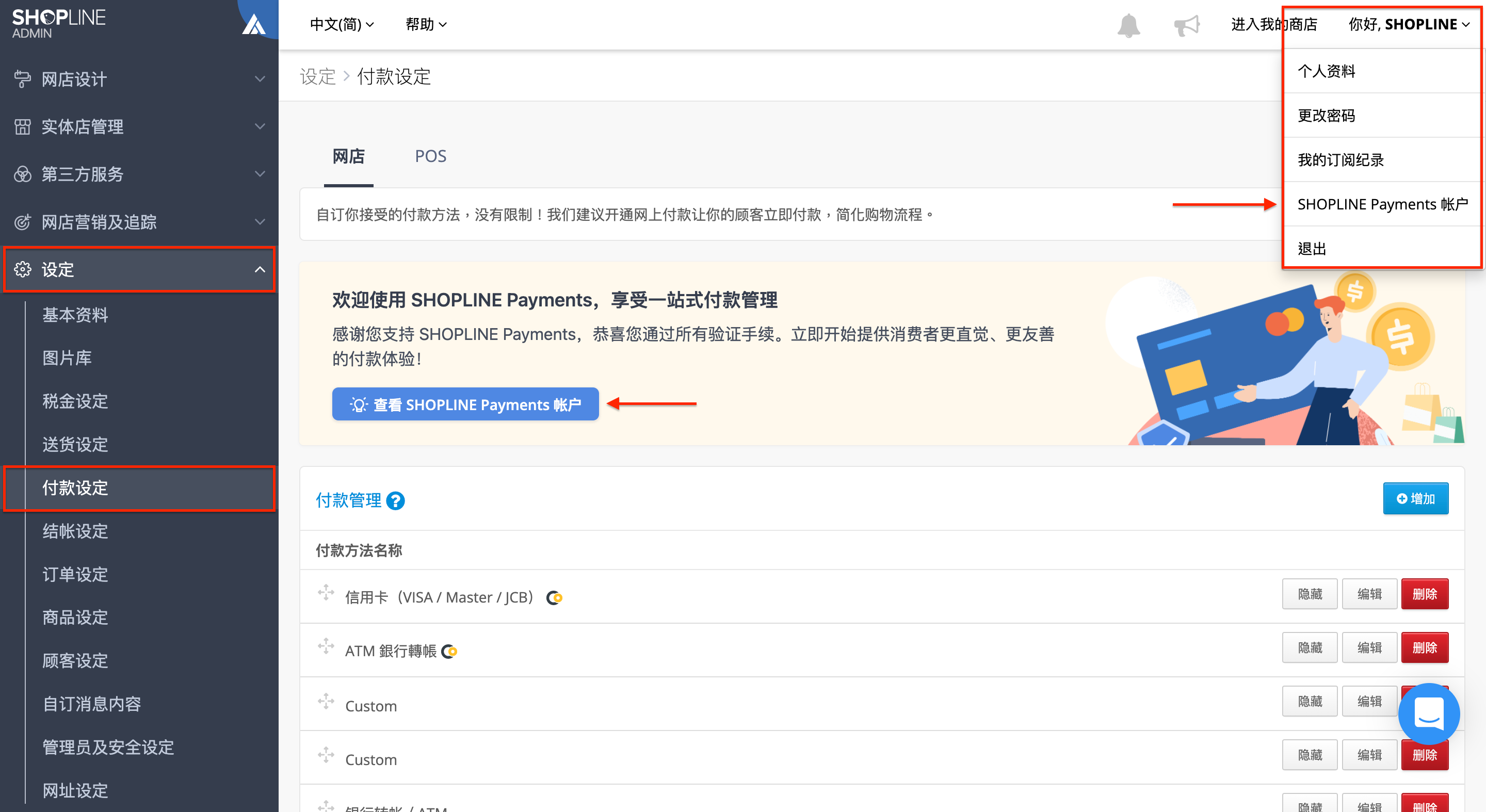Open 管理员及安全设定 in sidebar
Viewport: 1486px width, 812px height.
[108, 748]
